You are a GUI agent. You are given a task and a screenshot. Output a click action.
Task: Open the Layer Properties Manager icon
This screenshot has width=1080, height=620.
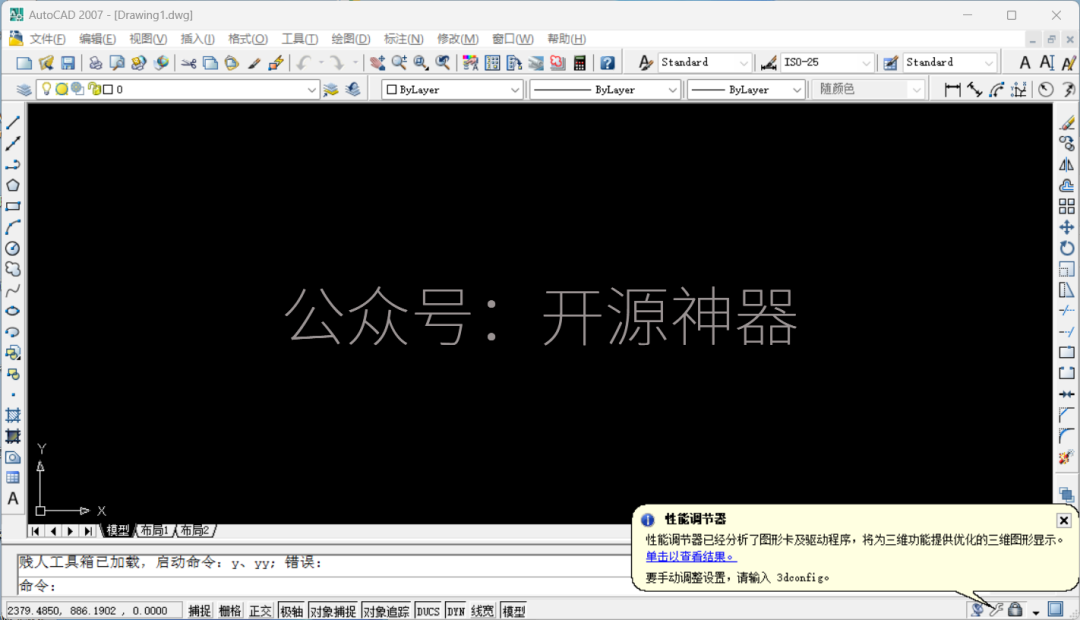(x=24, y=90)
